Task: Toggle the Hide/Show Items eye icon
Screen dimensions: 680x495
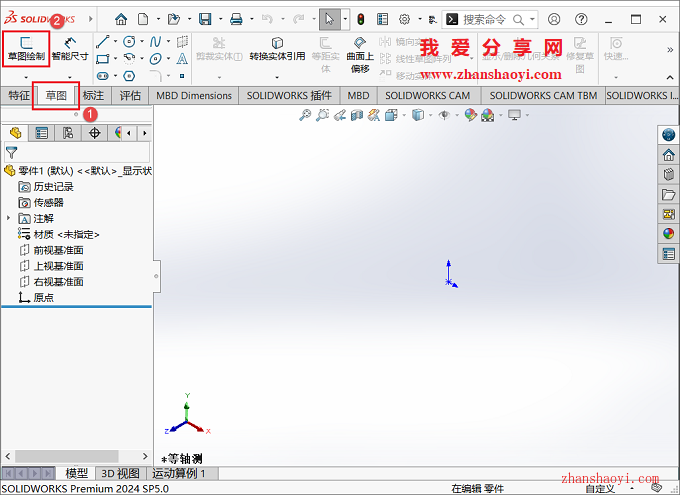Action: 444,115
